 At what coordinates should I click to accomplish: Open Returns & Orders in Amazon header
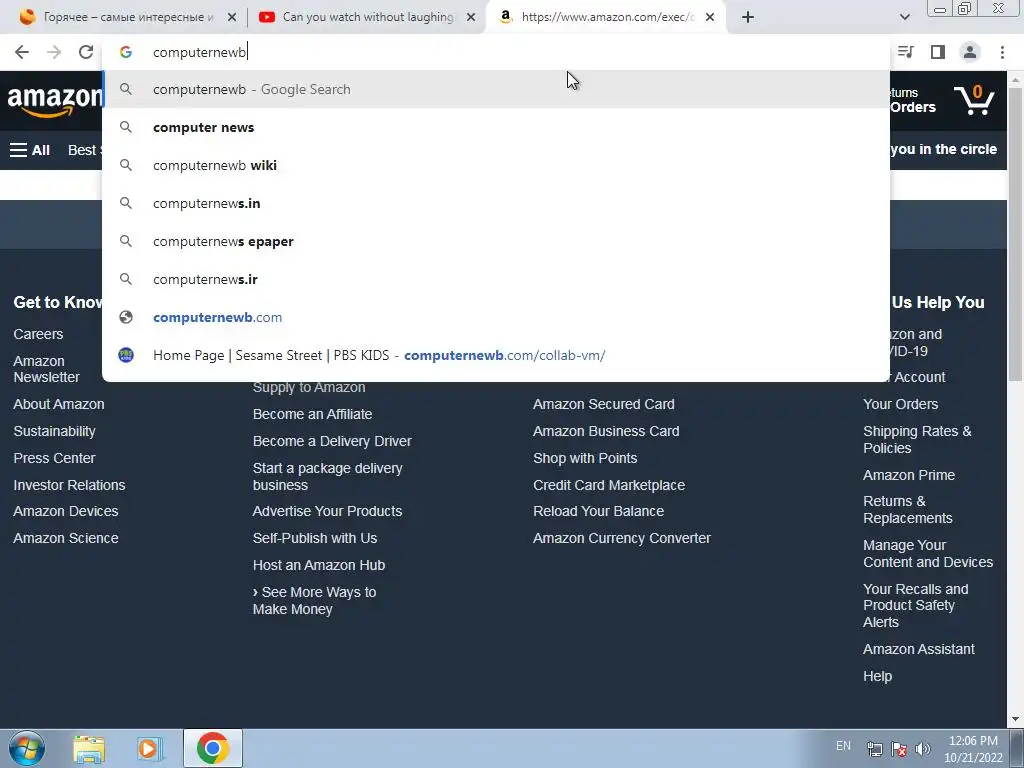(912, 101)
